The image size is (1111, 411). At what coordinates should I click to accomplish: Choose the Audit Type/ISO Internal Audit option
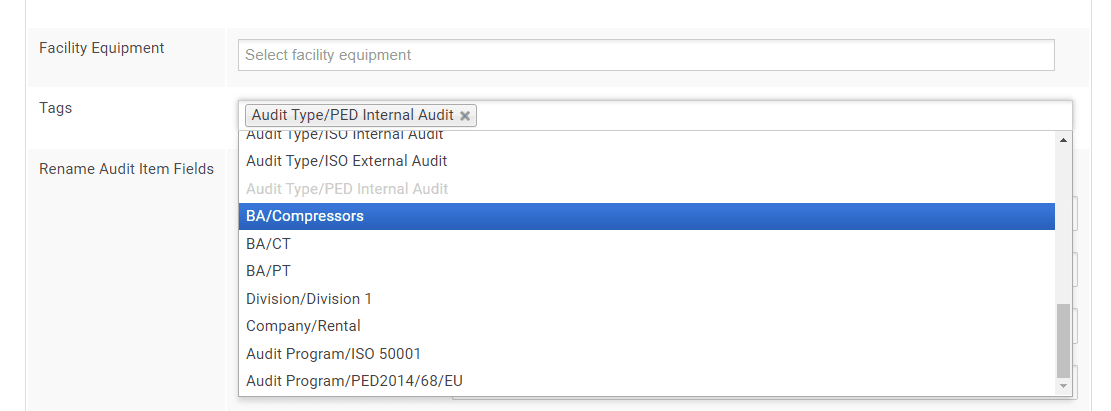[344, 136]
